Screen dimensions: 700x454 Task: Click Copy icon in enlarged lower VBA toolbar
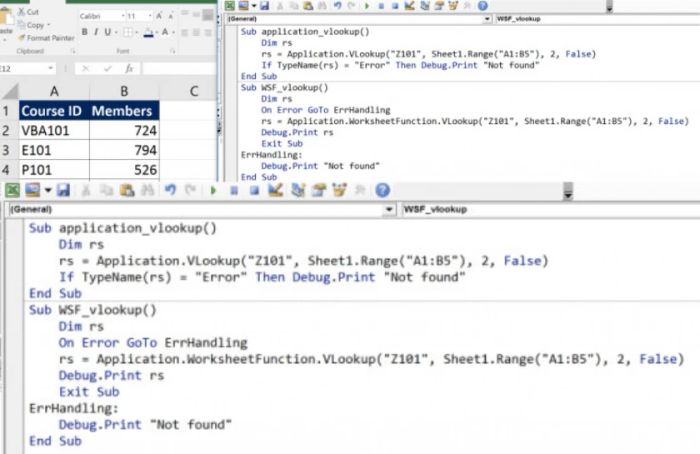(106, 191)
